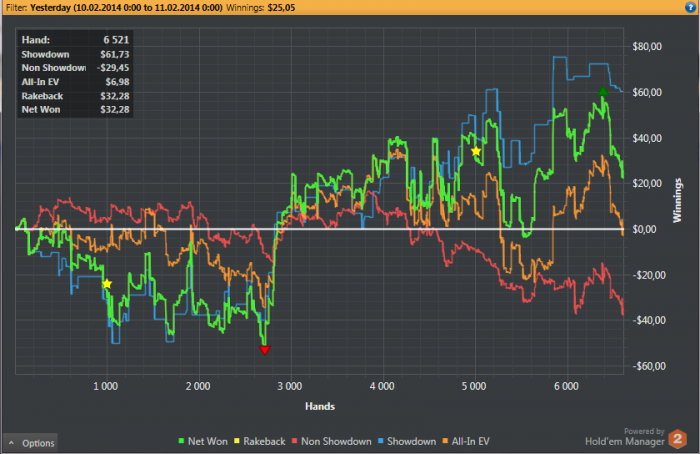
Task: Click the Hold'em Manager 2 logo
Action: [x=677, y=439]
